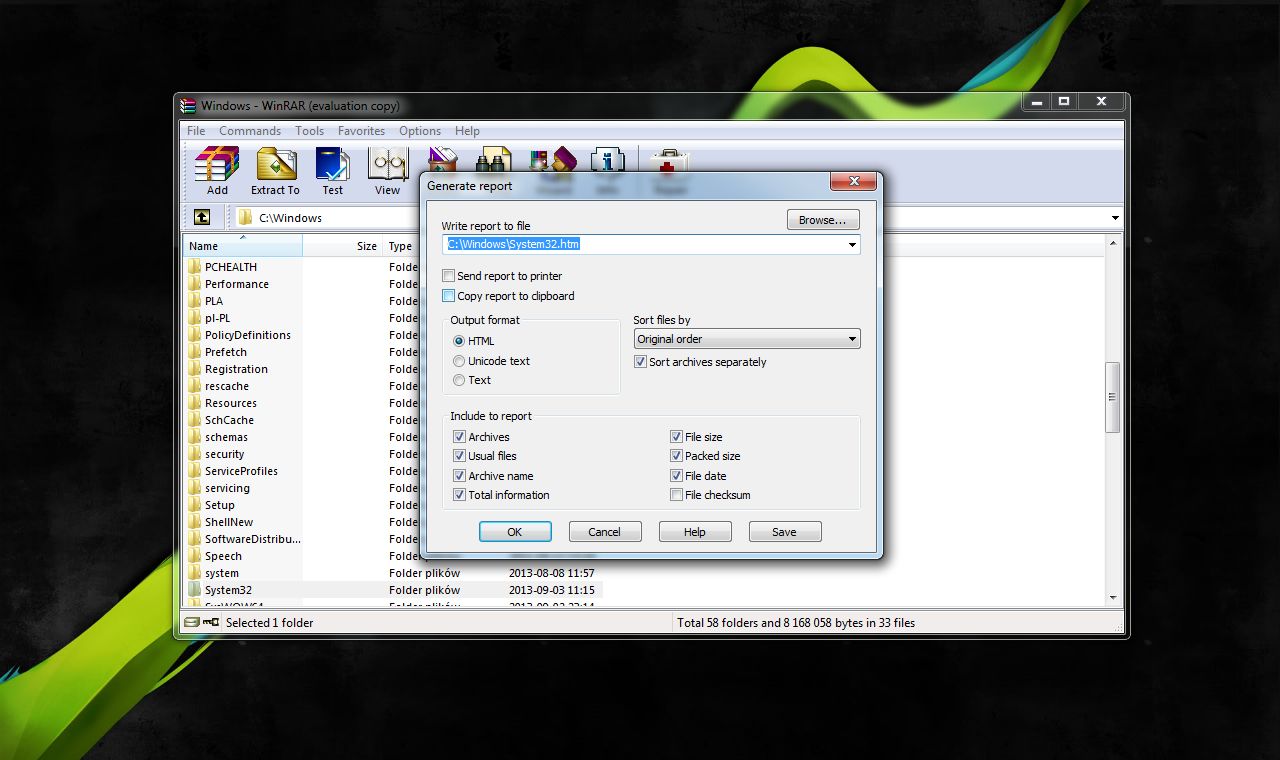Select the Text output format radio

459,380
